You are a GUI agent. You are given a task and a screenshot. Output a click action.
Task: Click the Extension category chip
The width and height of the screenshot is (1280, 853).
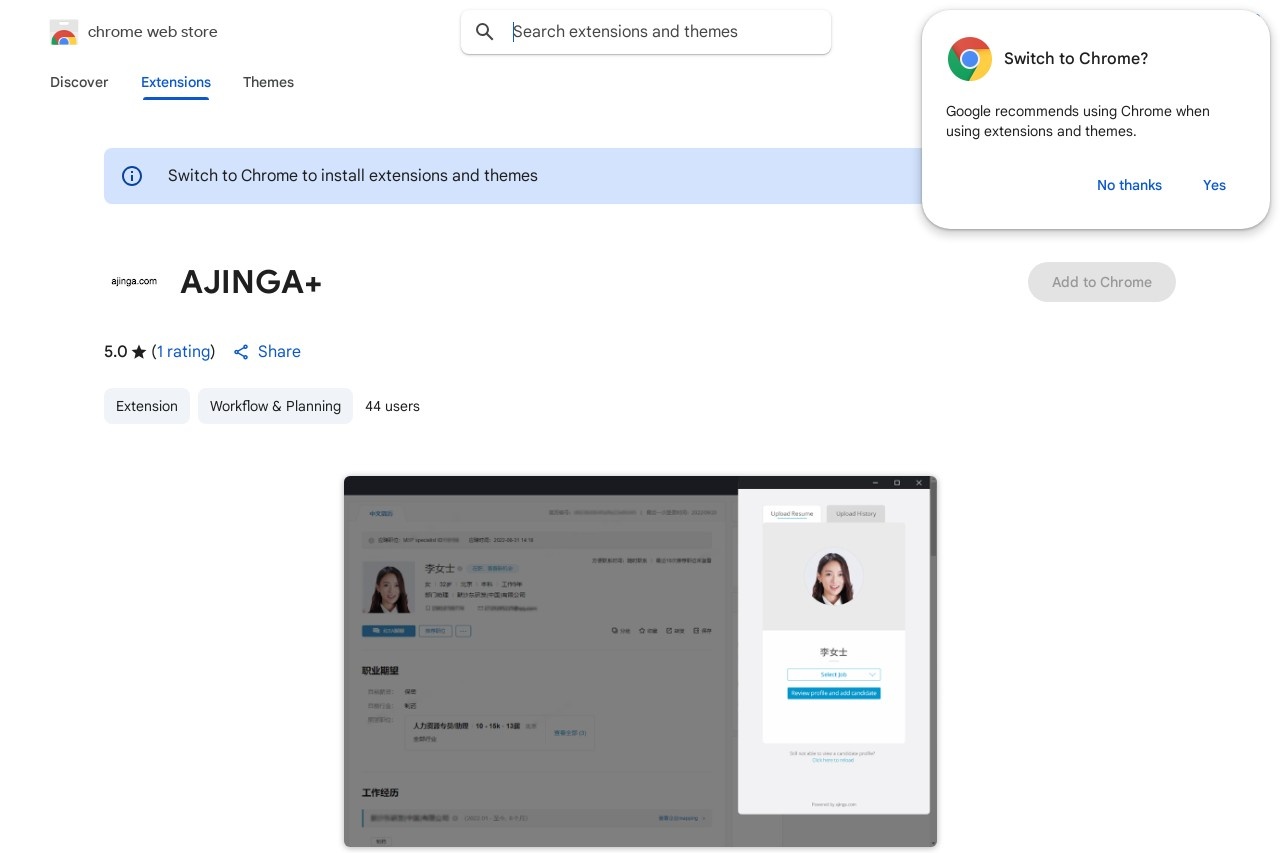click(x=147, y=406)
